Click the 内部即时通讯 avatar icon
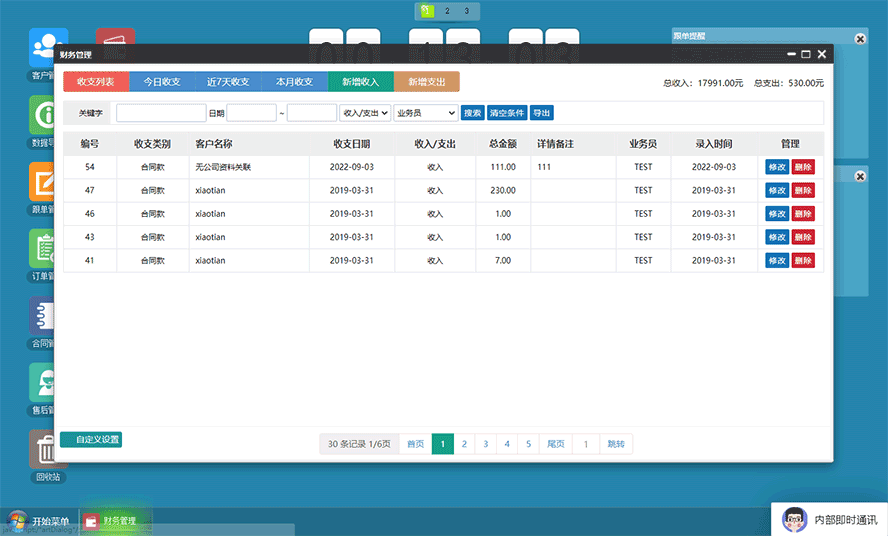This screenshot has height=536, width=888. pos(794,520)
